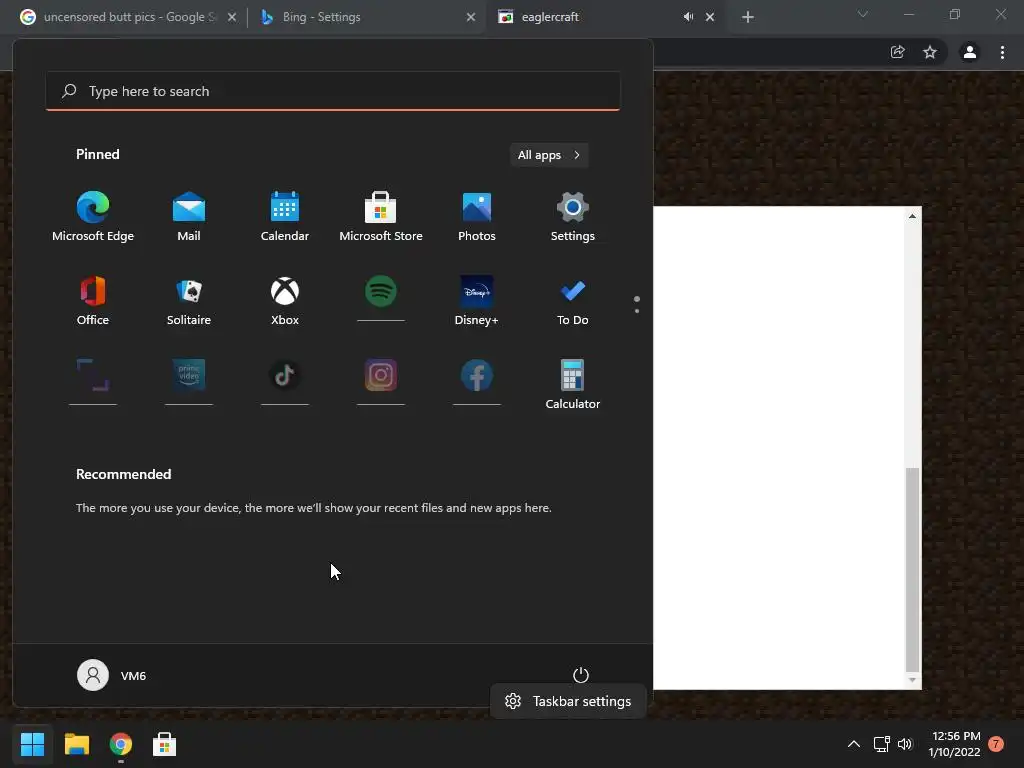Open Microsoft Store from pinned apps

(381, 217)
